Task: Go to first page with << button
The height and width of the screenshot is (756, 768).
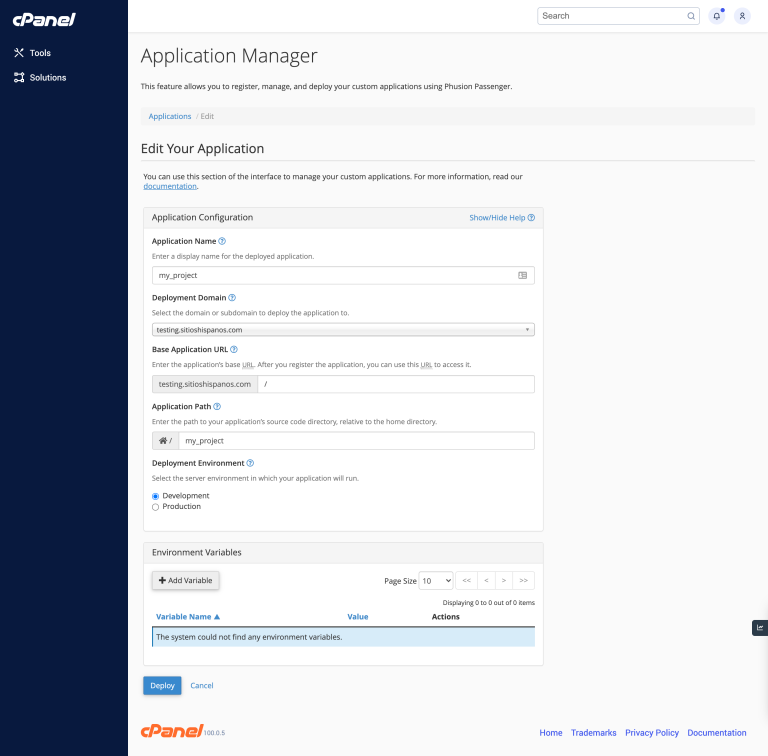Action: point(466,580)
